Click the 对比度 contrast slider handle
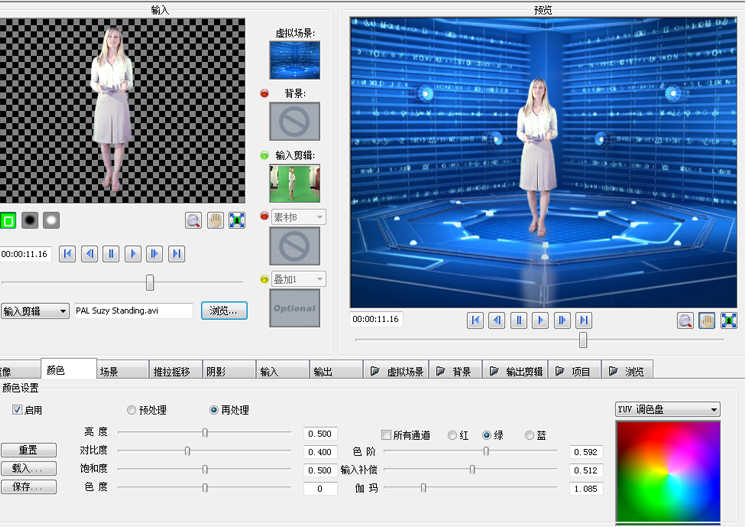Image resolution: width=750 pixels, height=527 pixels. tap(187, 451)
